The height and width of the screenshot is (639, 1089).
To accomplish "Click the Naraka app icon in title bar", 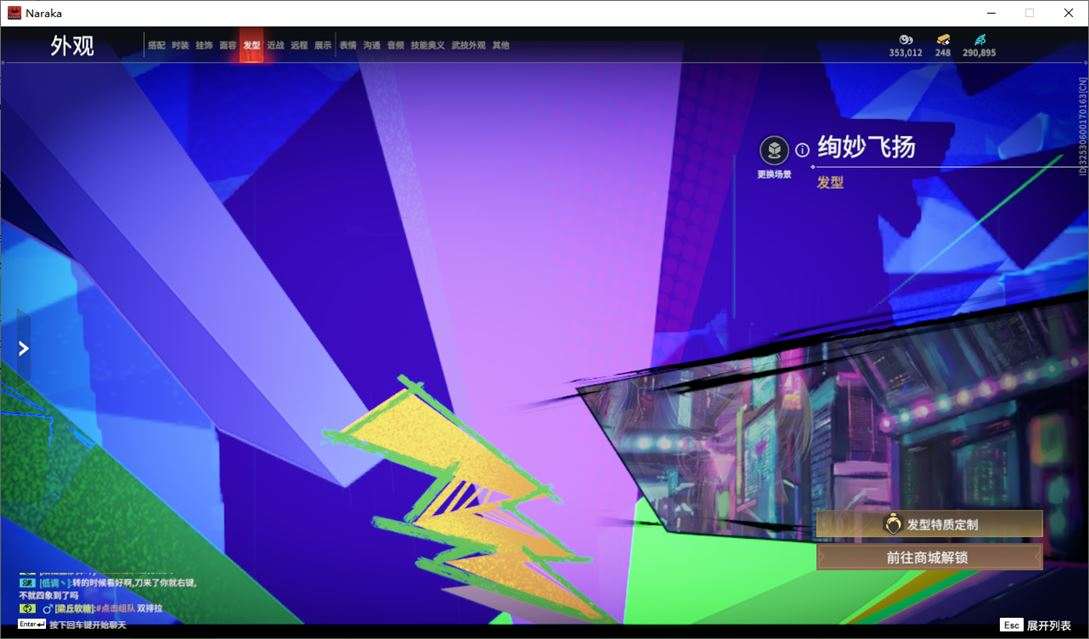I will [x=14, y=13].
